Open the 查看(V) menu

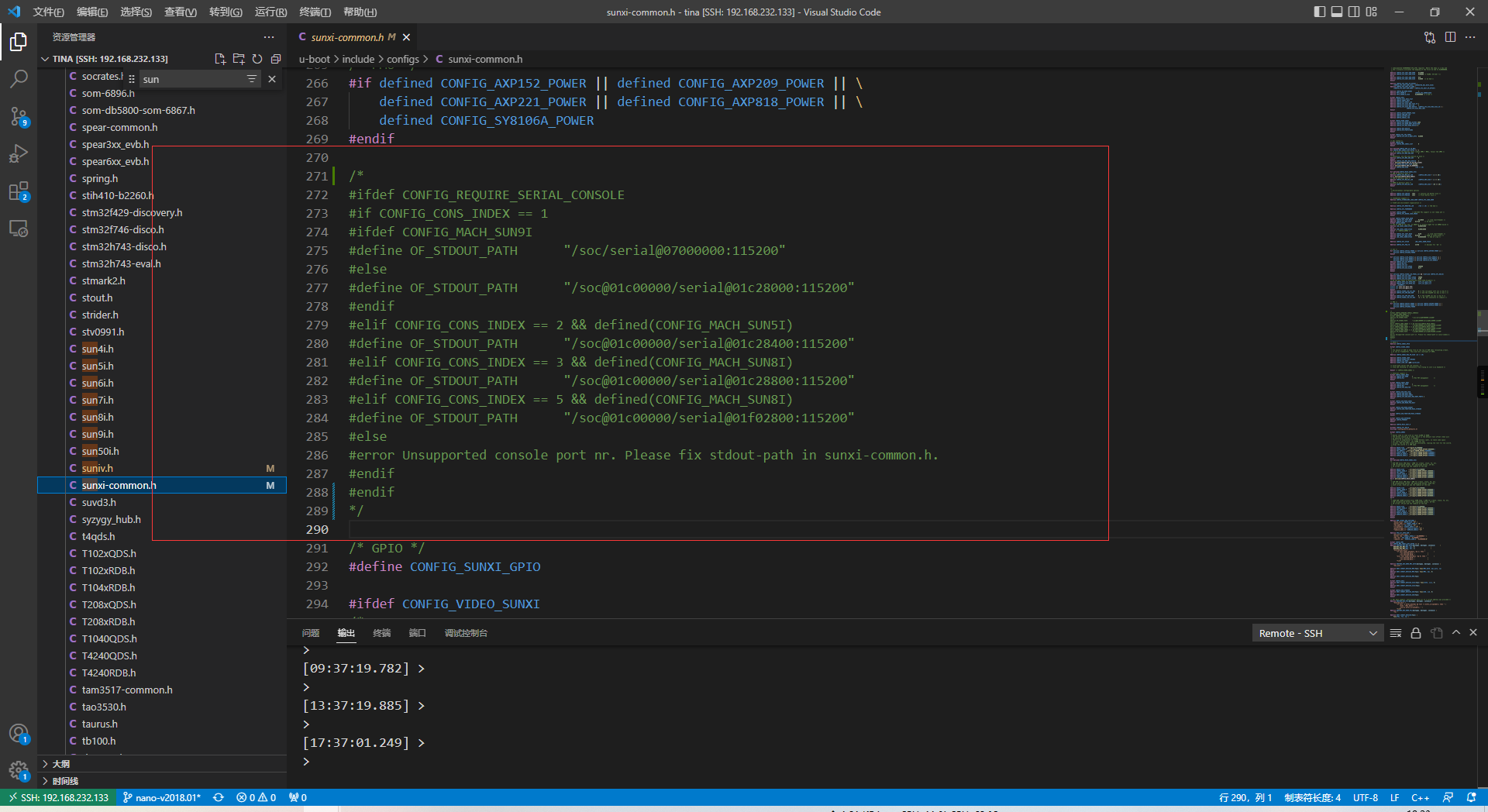pos(181,12)
